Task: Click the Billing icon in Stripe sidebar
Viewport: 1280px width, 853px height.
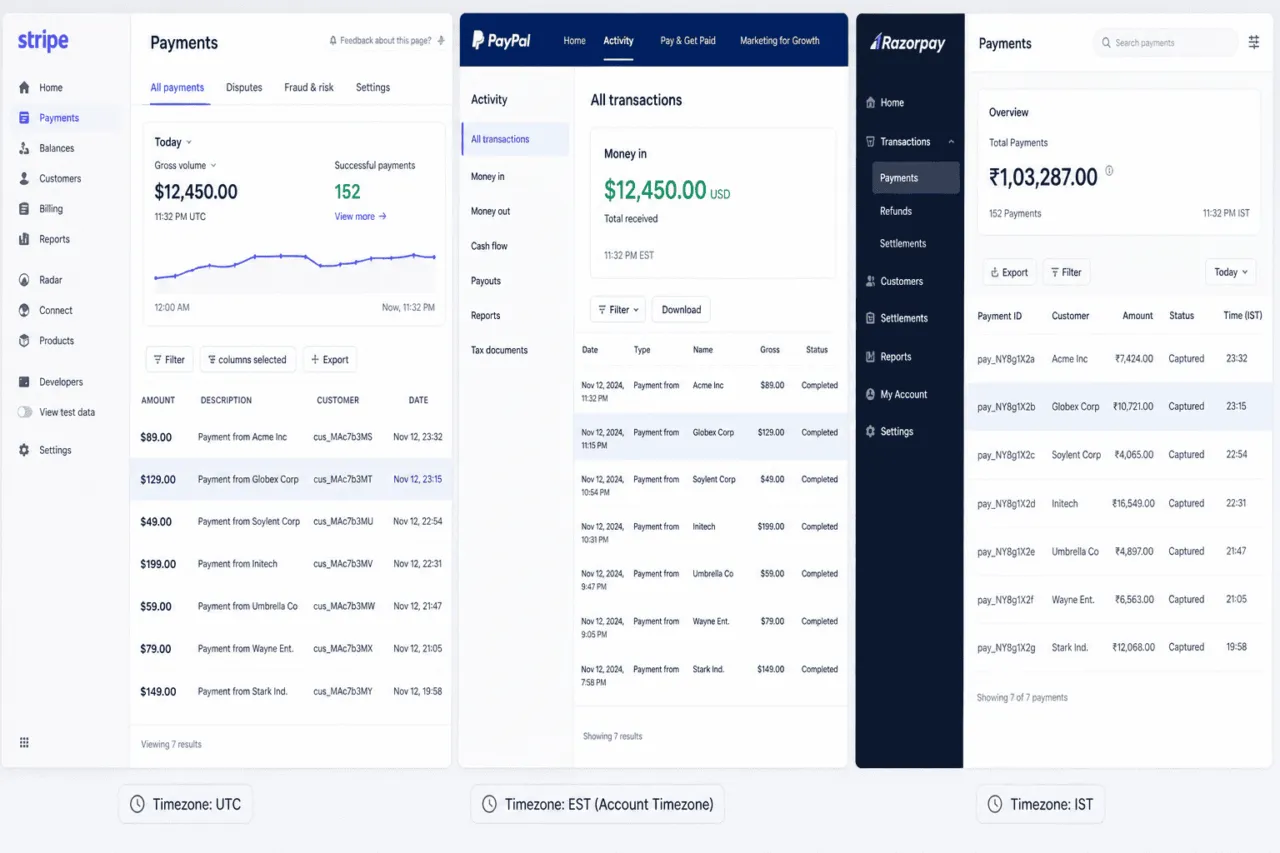Action: [x=24, y=209]
